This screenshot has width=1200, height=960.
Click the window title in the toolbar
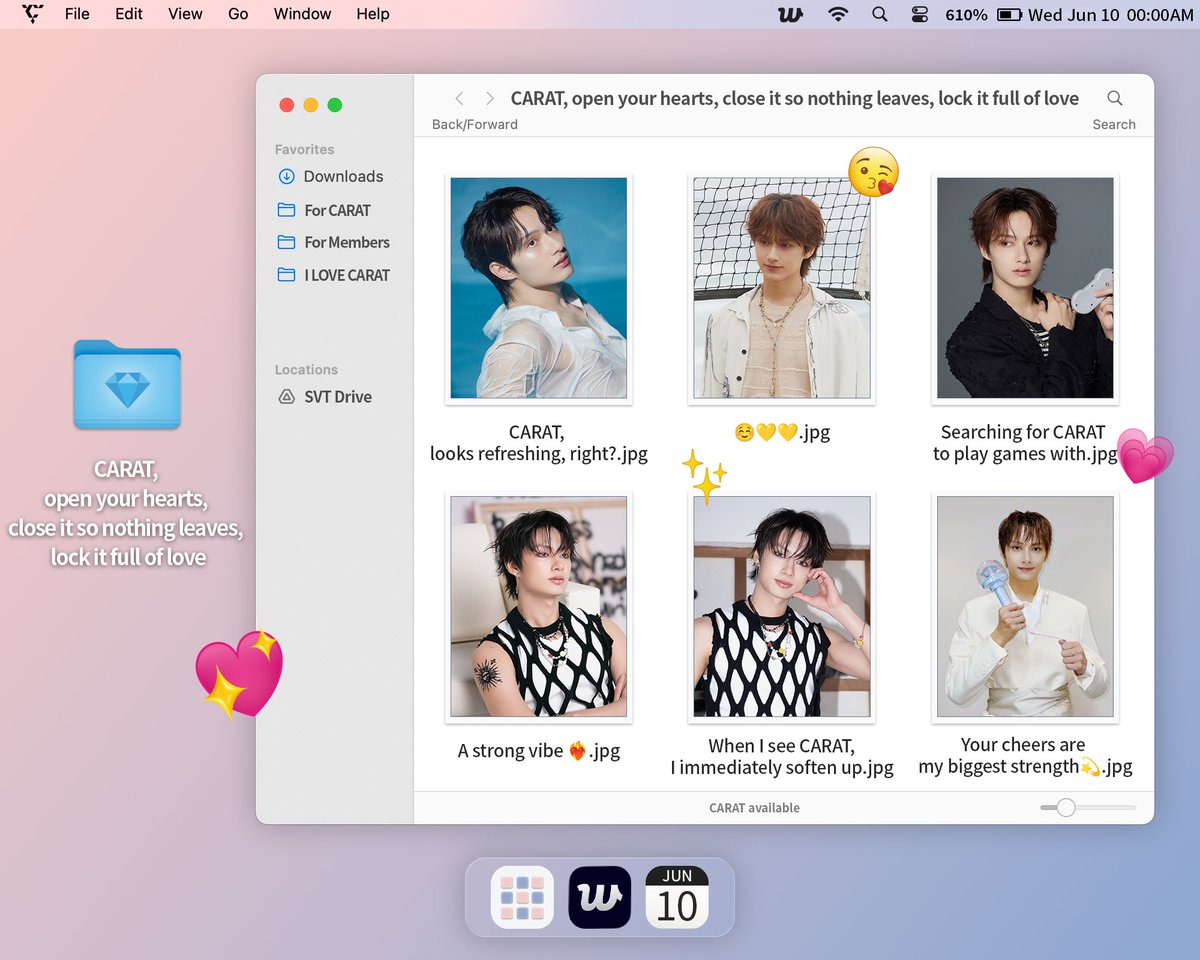(x=795, y=98)
